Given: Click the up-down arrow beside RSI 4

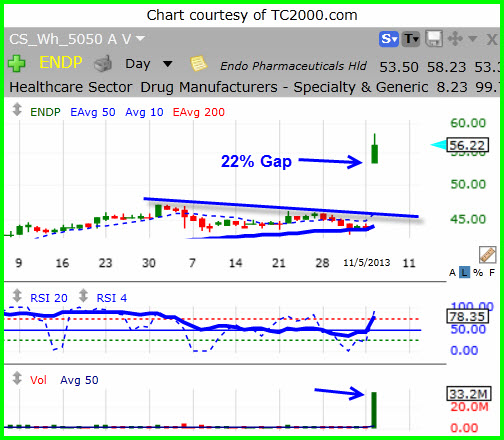Looking at the screenshot, I should pos(83,295).
